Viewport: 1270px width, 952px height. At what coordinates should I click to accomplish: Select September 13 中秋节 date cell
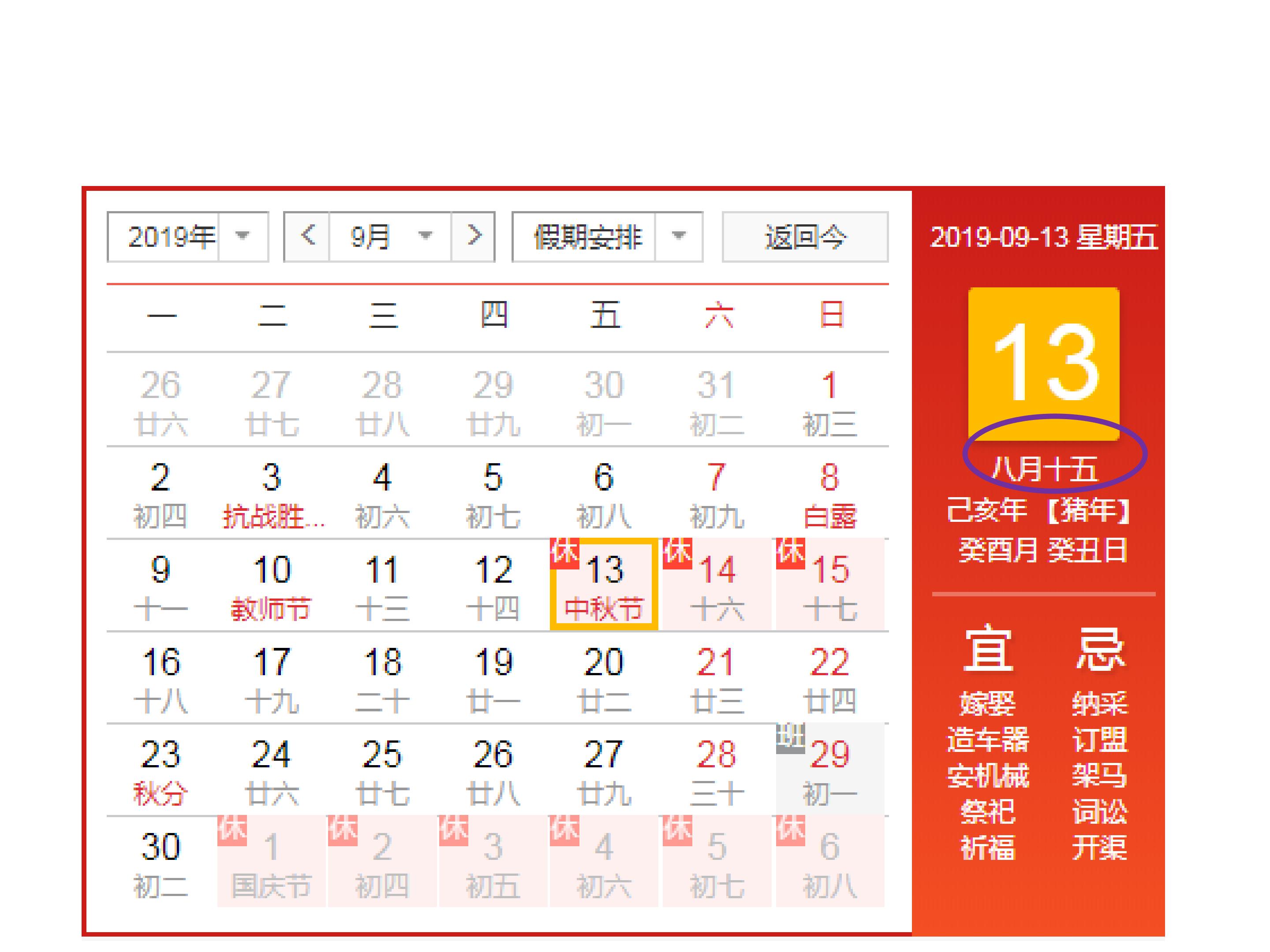pyautogui.click(x=604, y=584)
